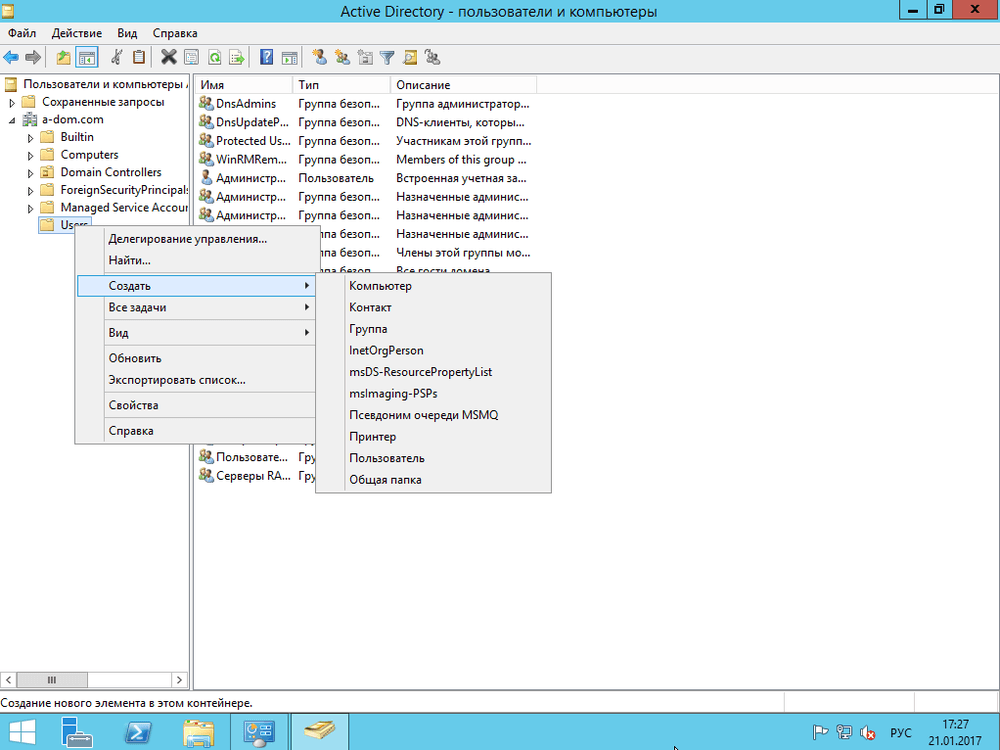This screenshot has height=750, width=1000.
Task: Expand the Сохраненные запросы tree node
Action: click(11, 103)
